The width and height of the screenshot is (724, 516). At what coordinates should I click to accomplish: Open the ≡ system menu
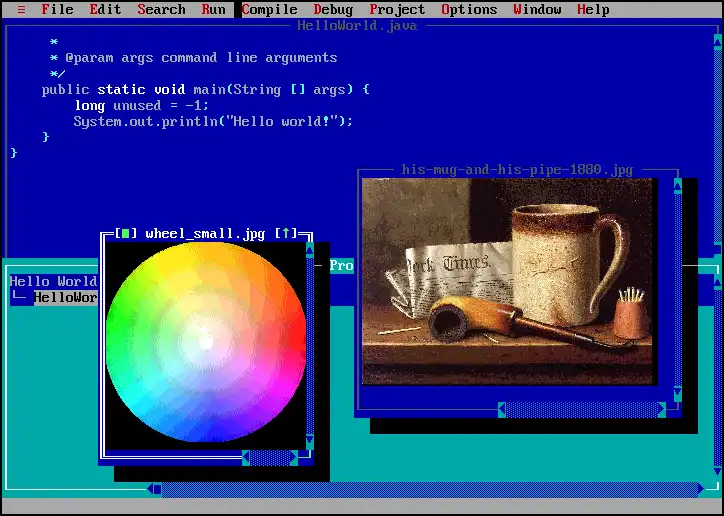click(21, 9)
